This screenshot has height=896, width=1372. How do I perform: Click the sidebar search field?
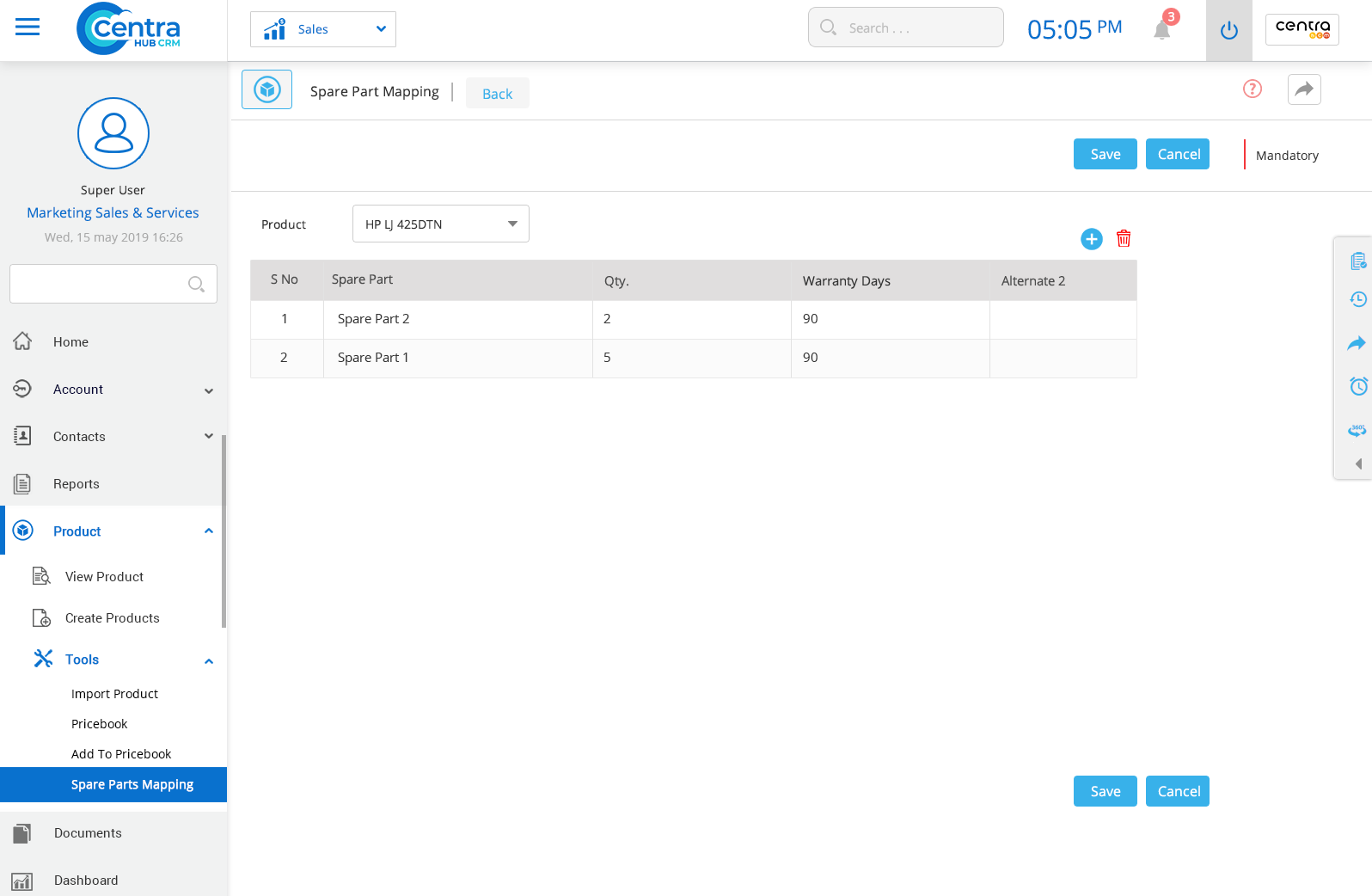pos(113,284)
